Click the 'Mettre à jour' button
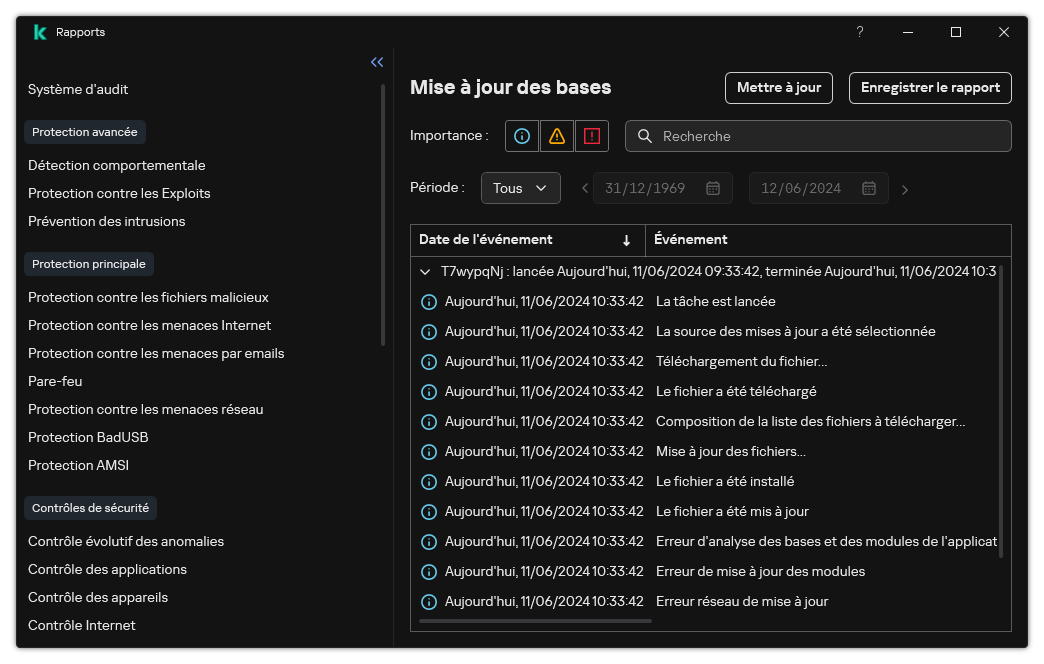Image resolution: width=1044 pixels, height=664 pixels. click(x=778, y=87)
